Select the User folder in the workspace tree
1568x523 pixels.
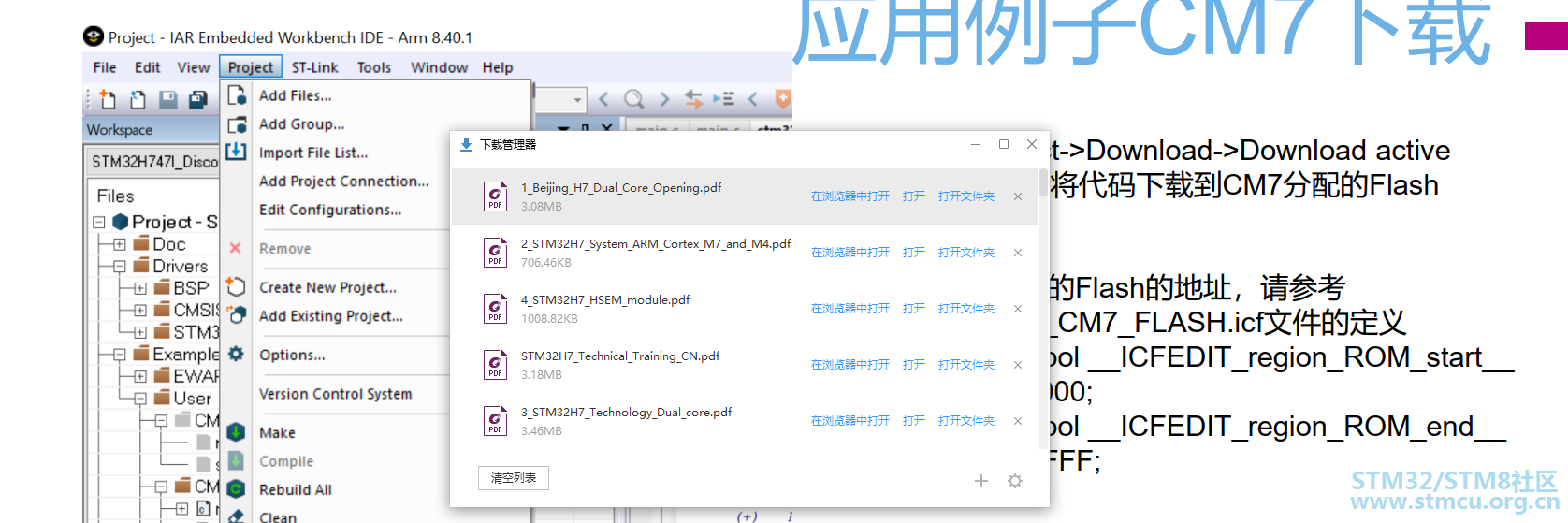click(x=192, y=399)
